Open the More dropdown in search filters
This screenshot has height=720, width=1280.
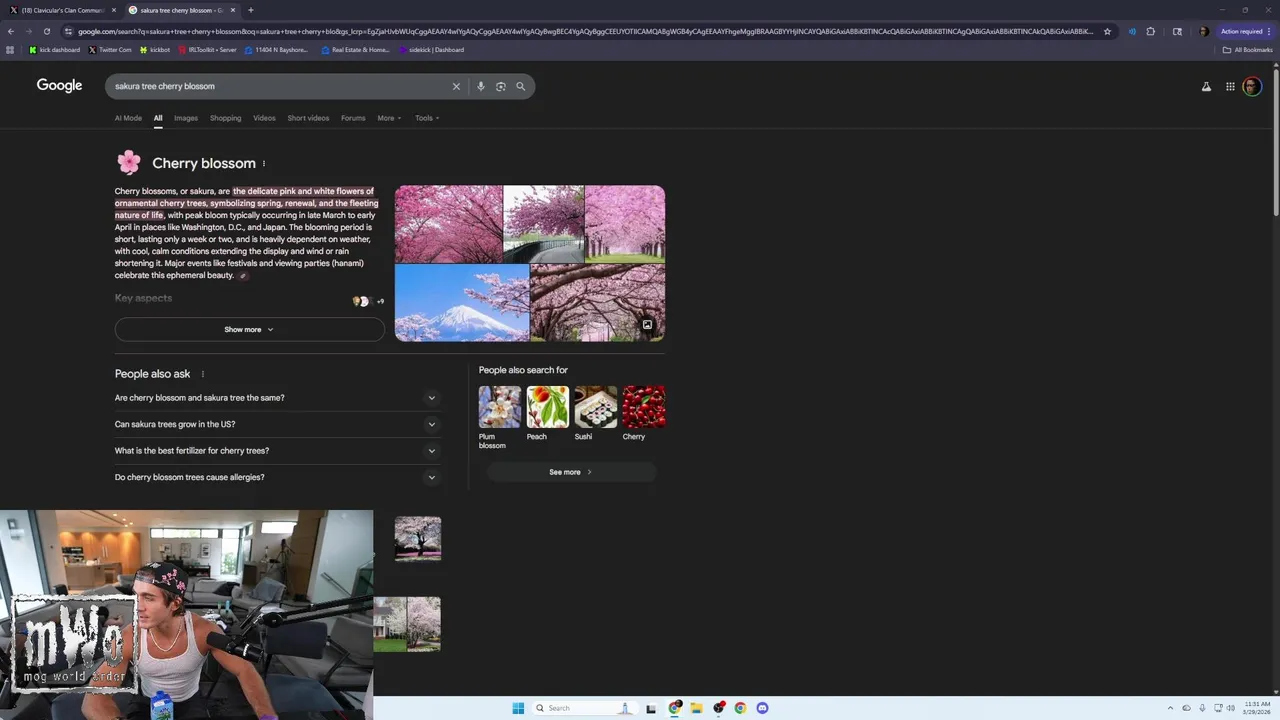(389, 118)
